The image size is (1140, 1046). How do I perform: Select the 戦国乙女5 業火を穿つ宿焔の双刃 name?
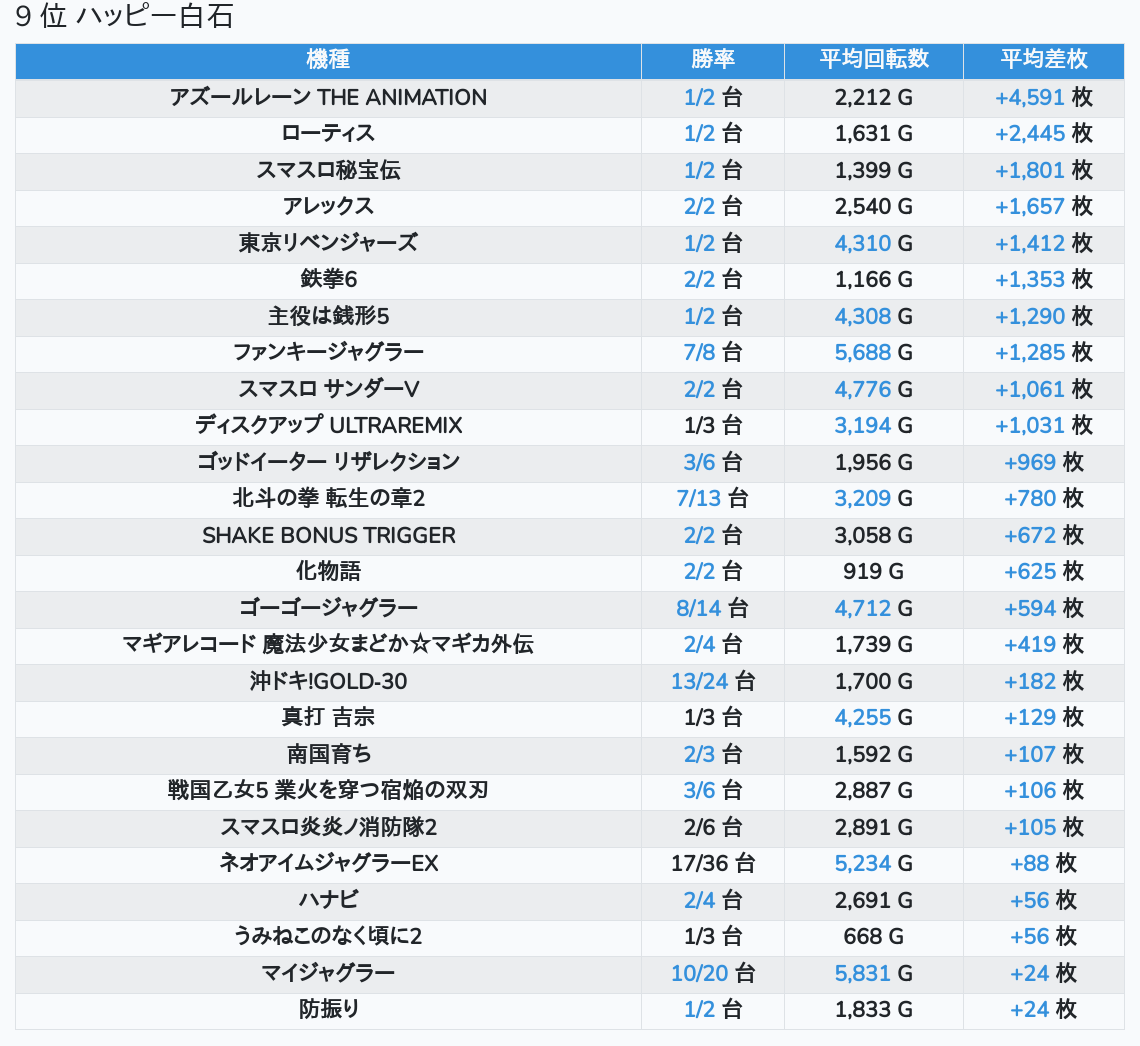(x=328, y=790)
